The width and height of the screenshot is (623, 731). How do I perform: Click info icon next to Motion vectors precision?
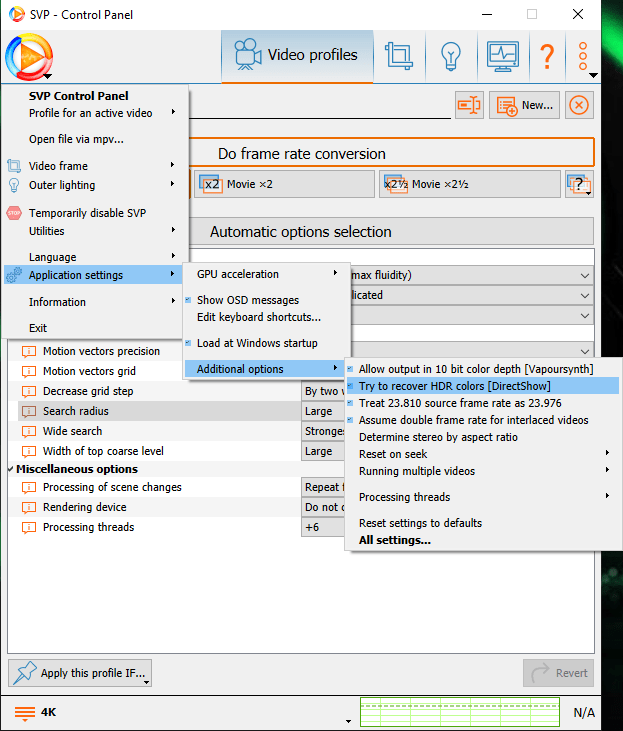pyautogui.click(x=29, y=352)
